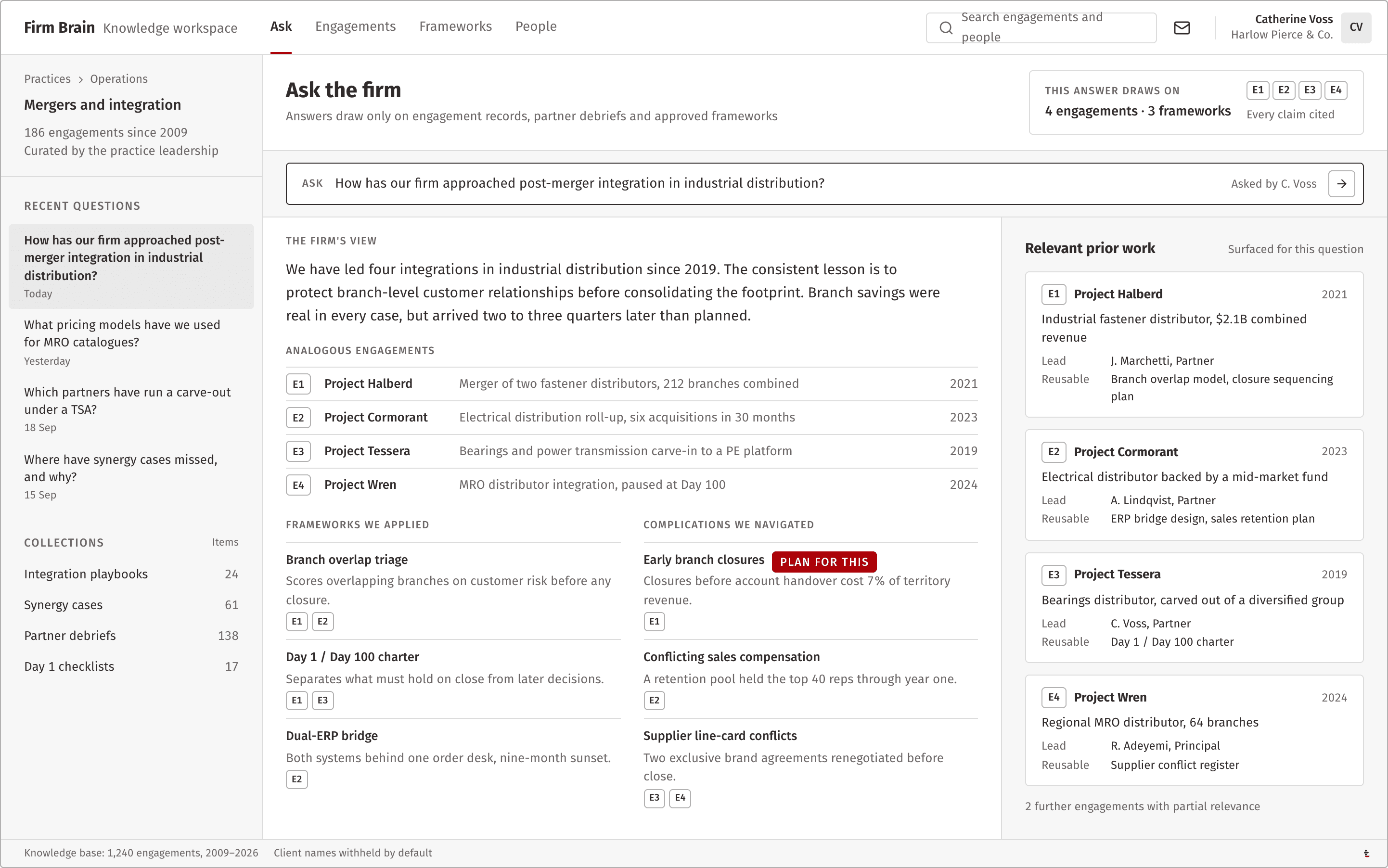Open the Project Wren prior work card
The height and width of the screenshot is (868, 1388).
pyautogui.click(x=1194, y=730)
